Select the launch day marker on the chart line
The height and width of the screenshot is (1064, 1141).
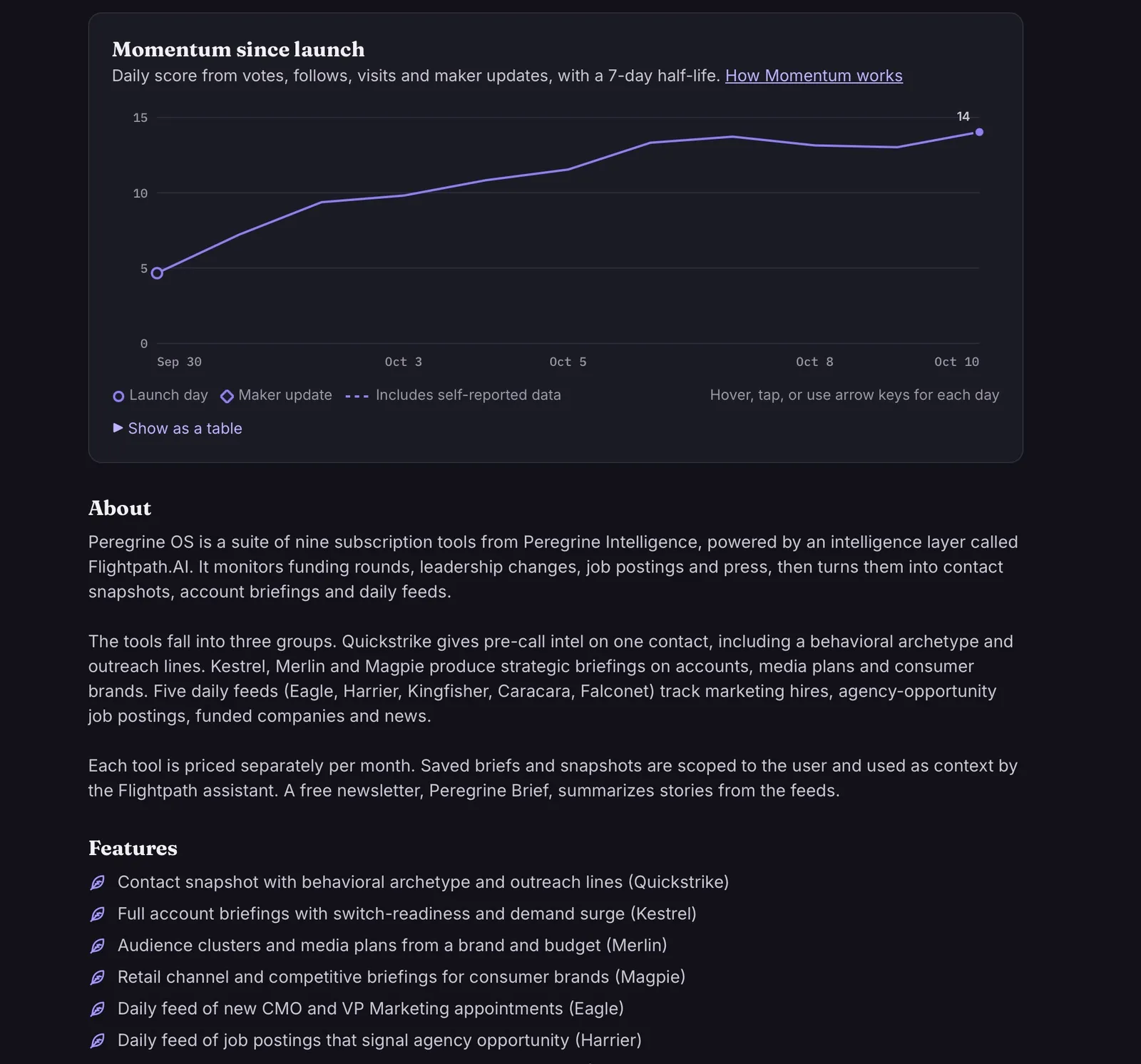pos(158,273)
